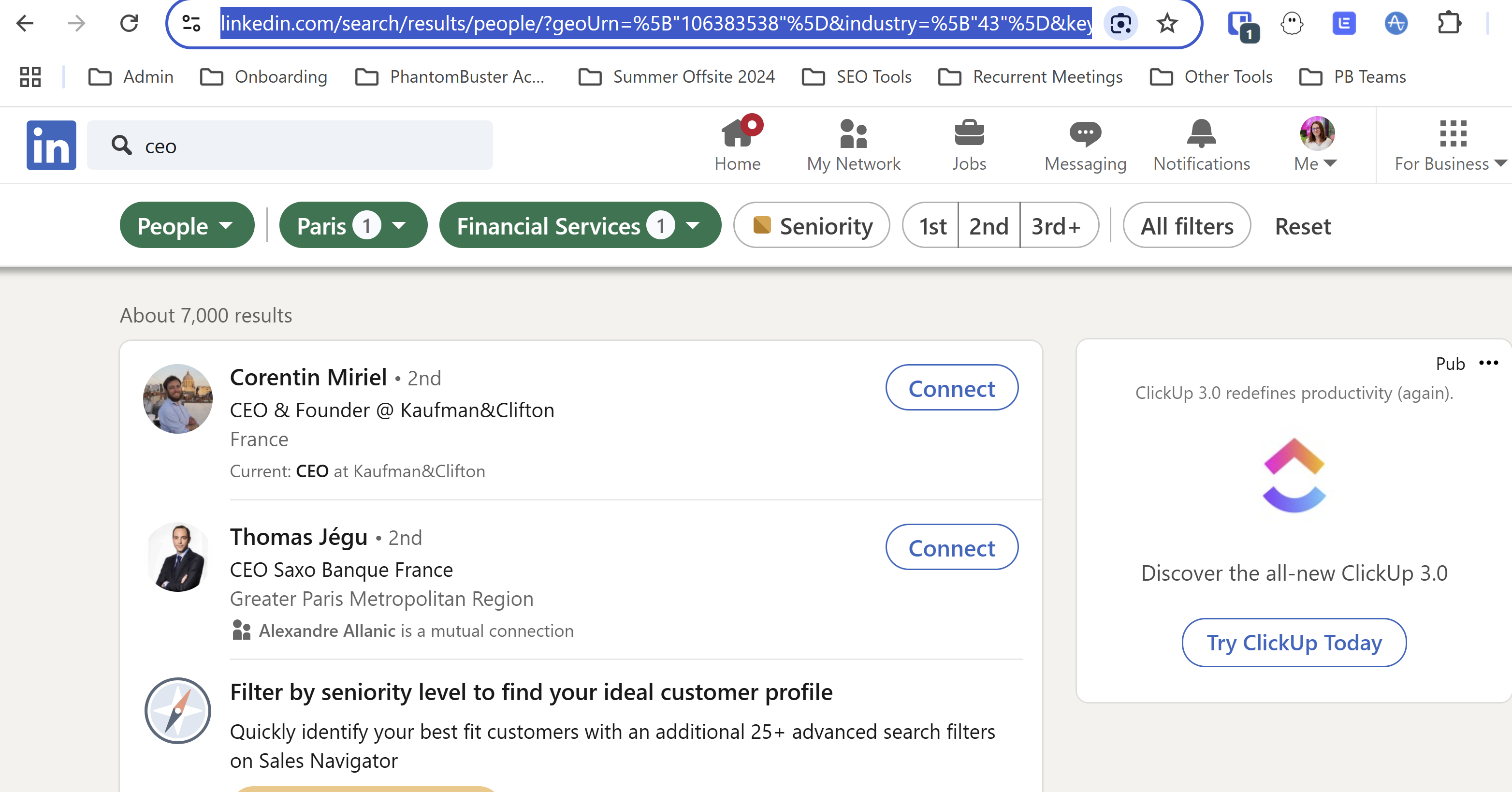
Task: Click Try ClickUp Today button
Action: pyautogui.click(x=1294, y=643)
